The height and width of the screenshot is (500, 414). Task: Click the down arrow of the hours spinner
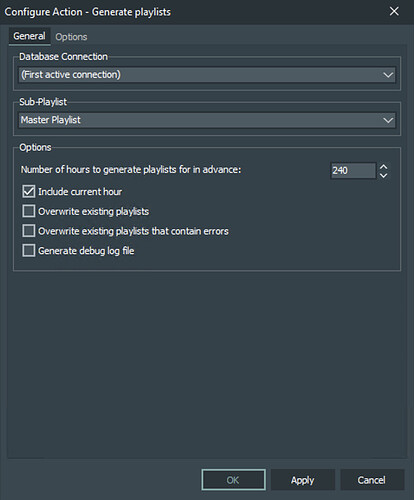click(x=384, y=175)
